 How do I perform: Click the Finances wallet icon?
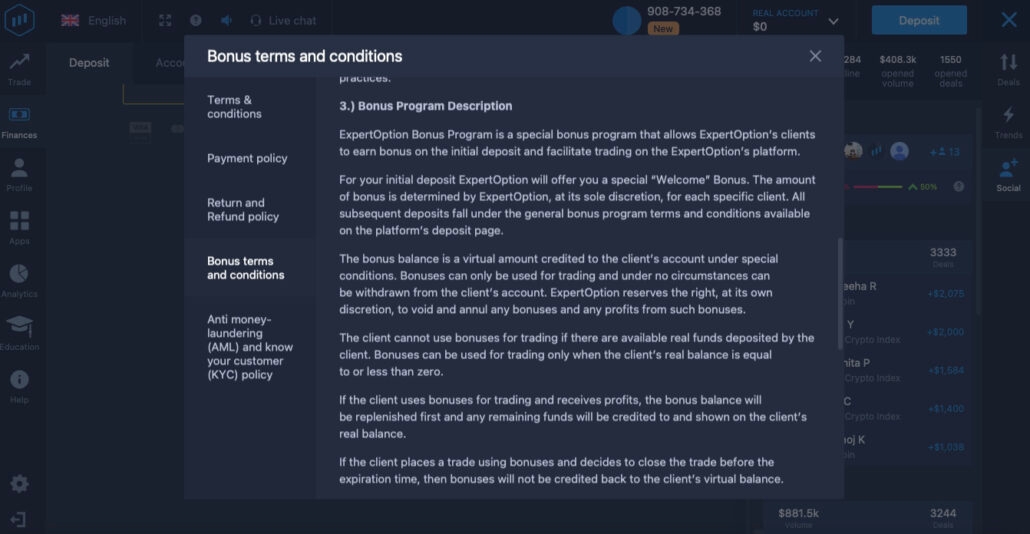[x=19, y=121]
